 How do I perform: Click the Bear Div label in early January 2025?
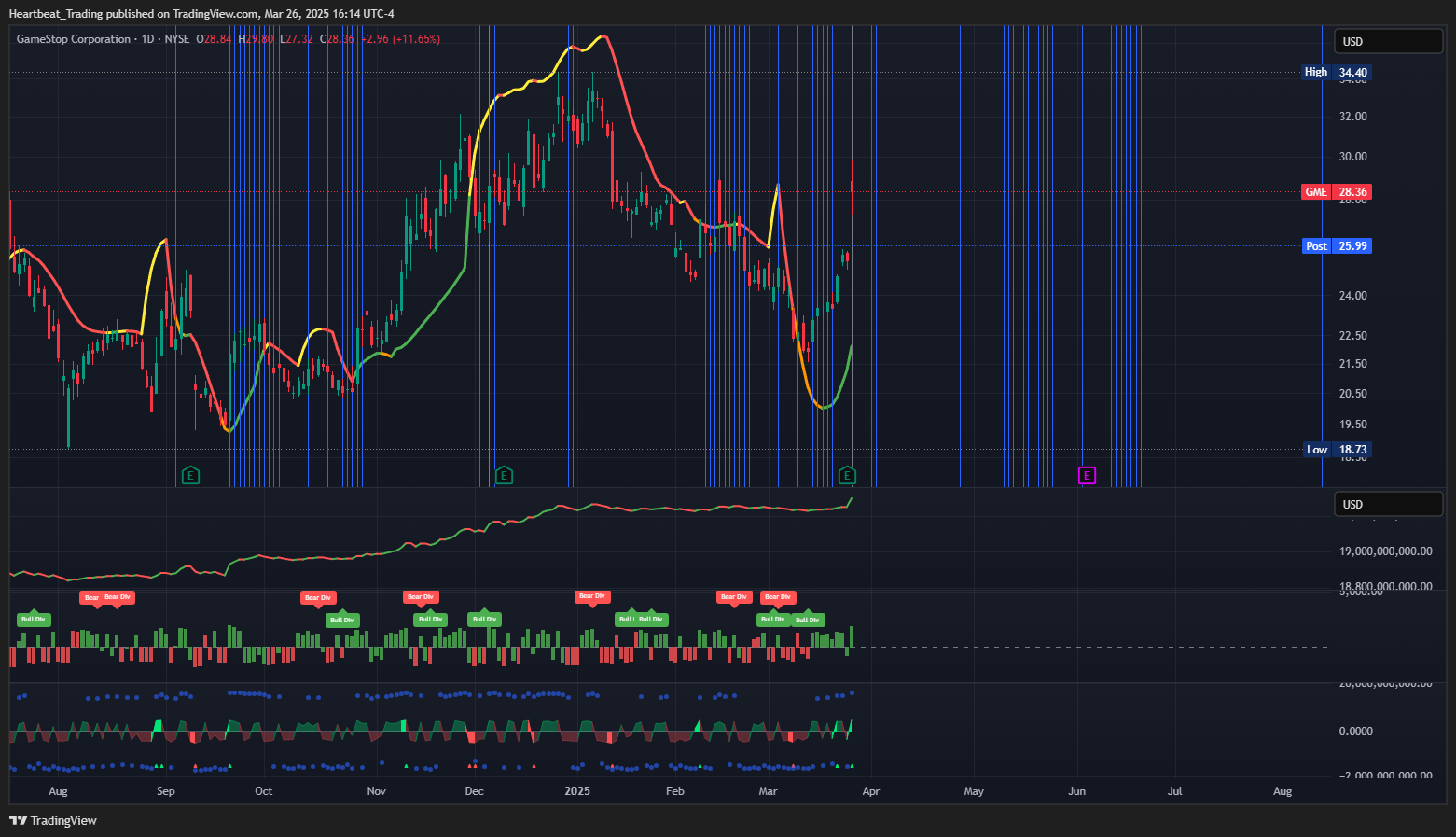click(x=592, y=596)
